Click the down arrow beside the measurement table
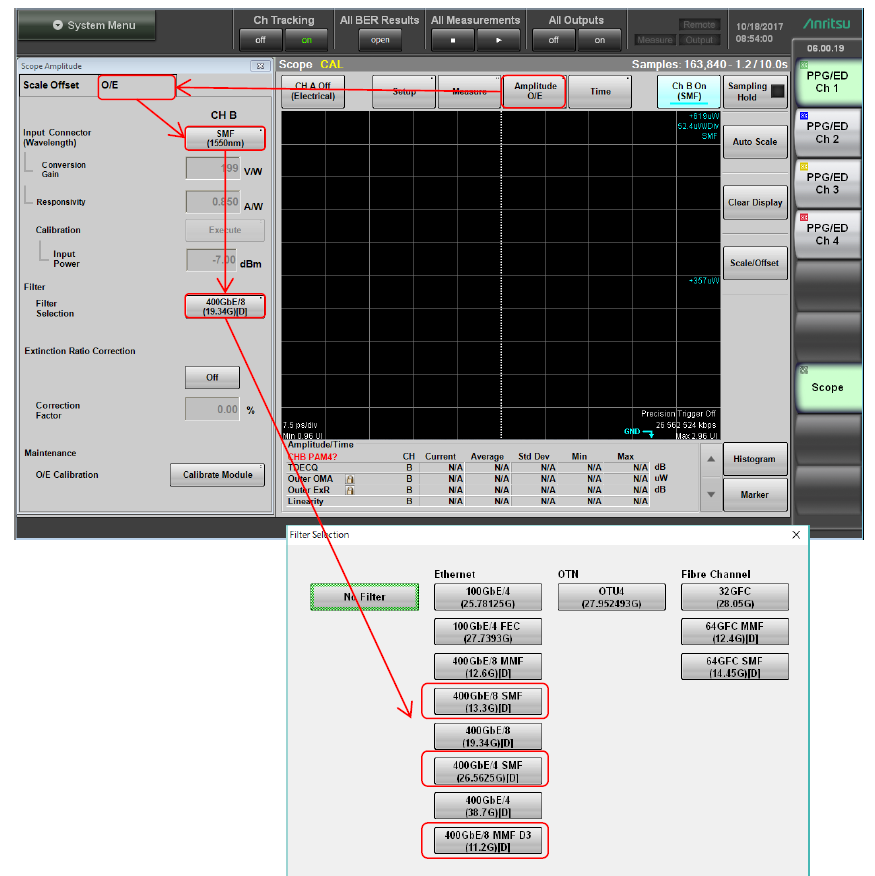This screenshot has width=875, height=876. [x=711, y=494]
